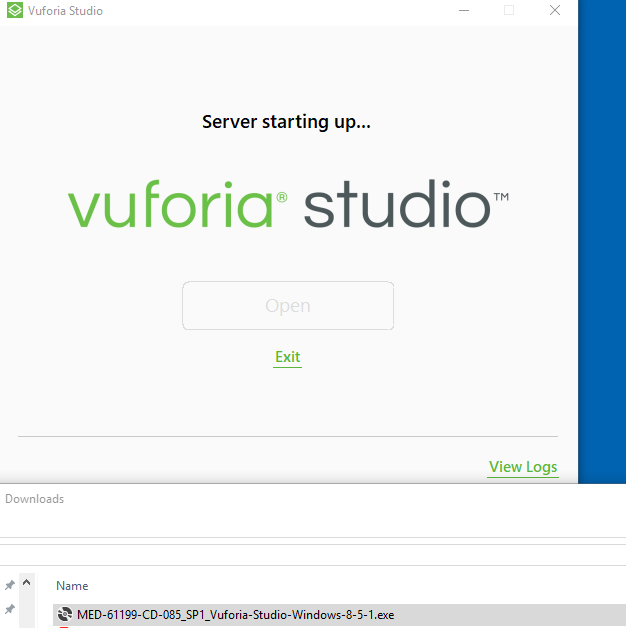This screenshot has height=628, width=626.
Task: Click the disabled Open button
Action: coord(288,306)
